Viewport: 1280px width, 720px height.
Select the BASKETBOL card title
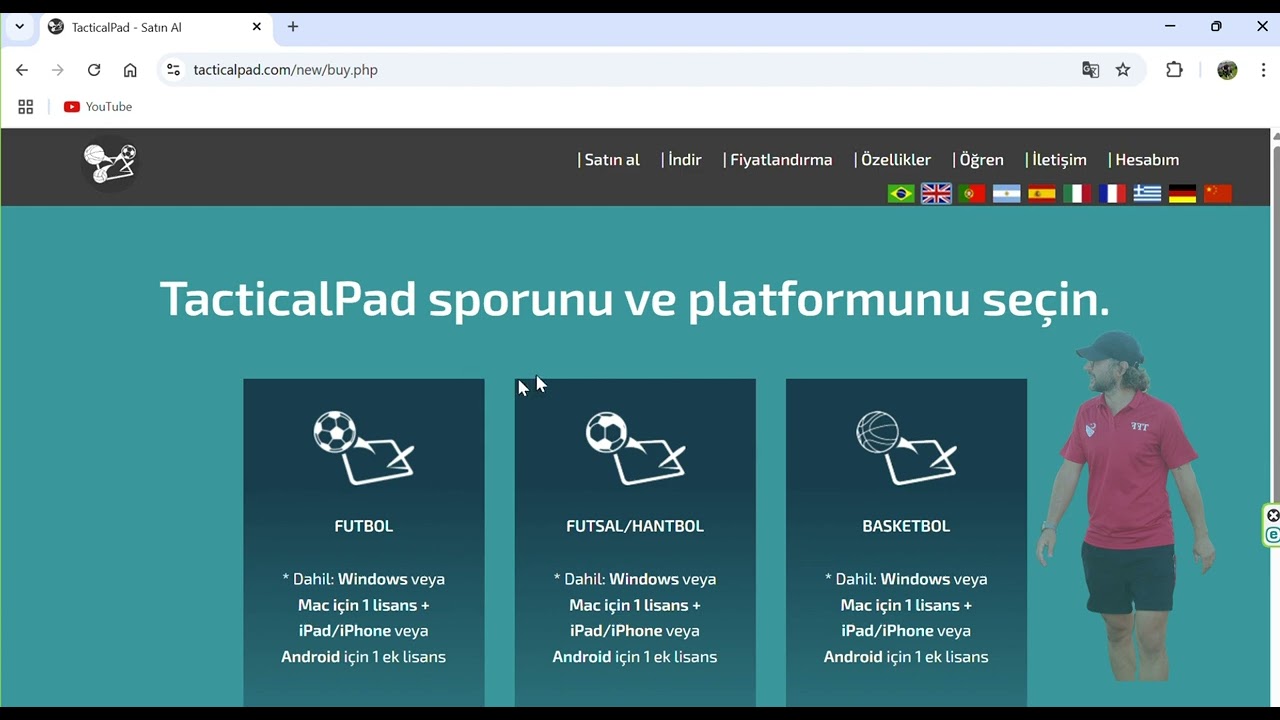(x=906, y=526)
